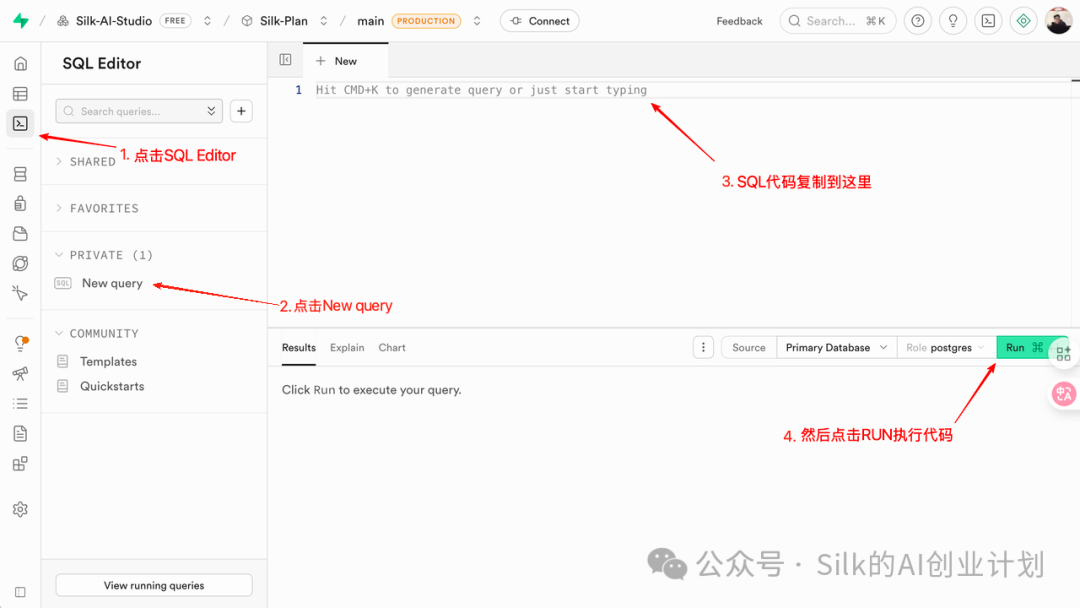
Task: Open the Advisors lightbulb sidebar icon
Action: coord(21,343)
